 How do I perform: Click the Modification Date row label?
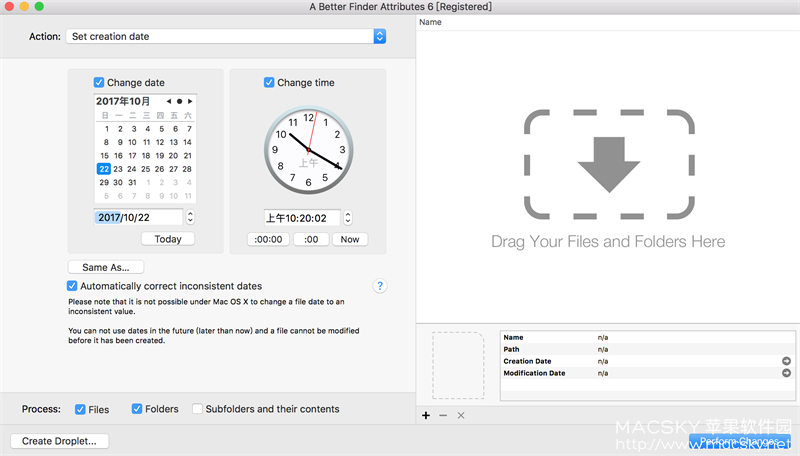click(534, 373)
